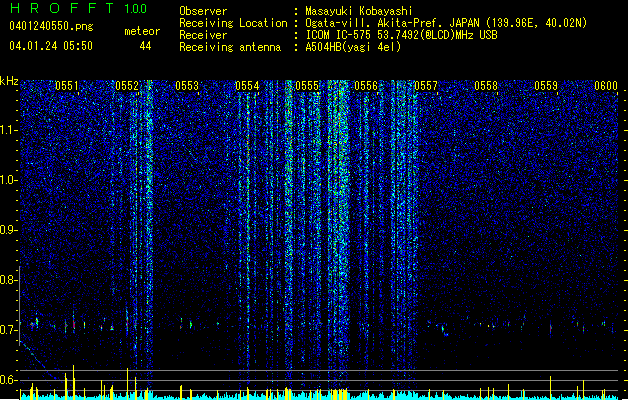Click the antenna value A504HB(yagi 4el)
The image size is (629, 400).
click(x=353, y=47)
